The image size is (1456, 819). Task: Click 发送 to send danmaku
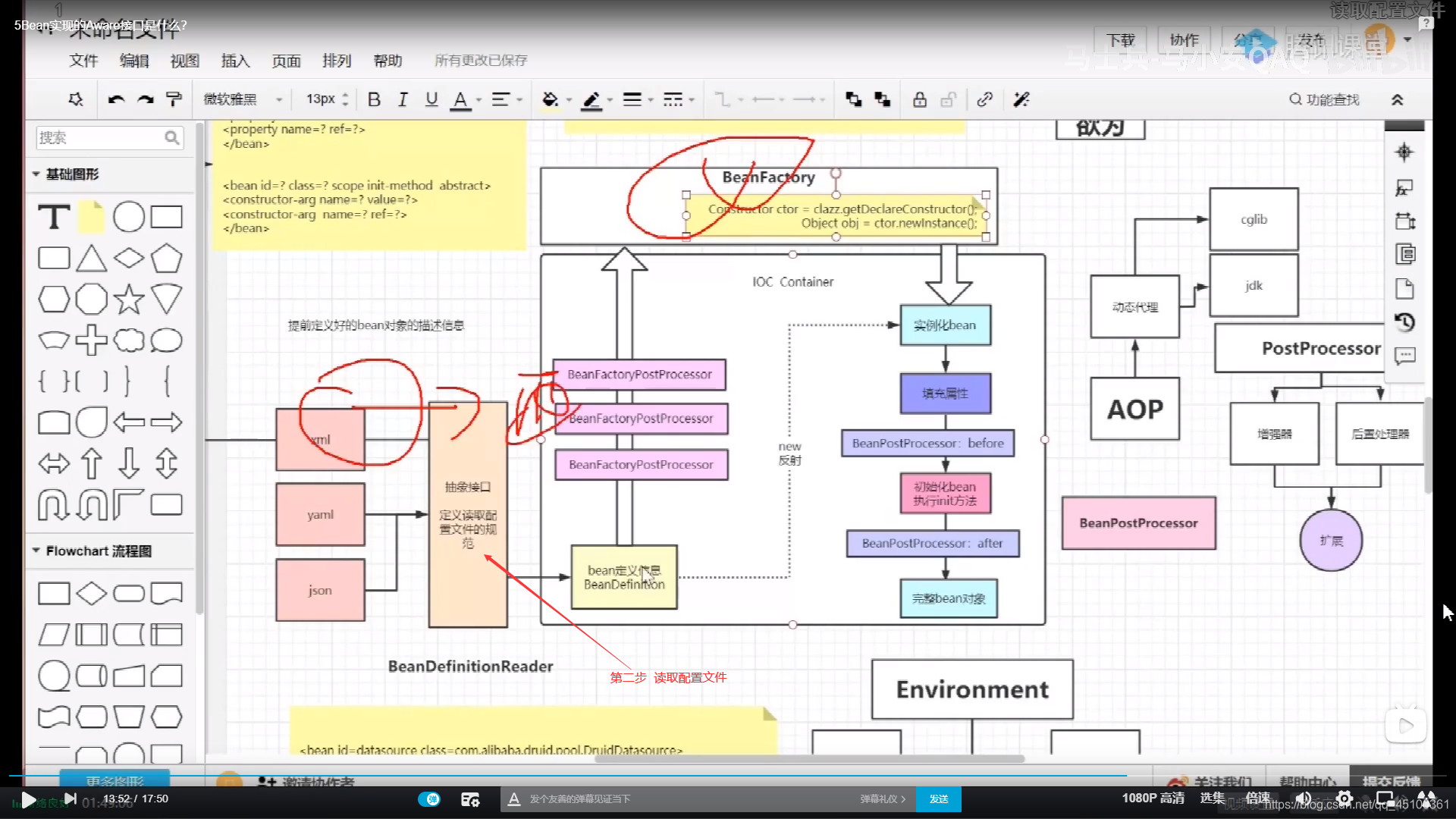coord(939,799)
